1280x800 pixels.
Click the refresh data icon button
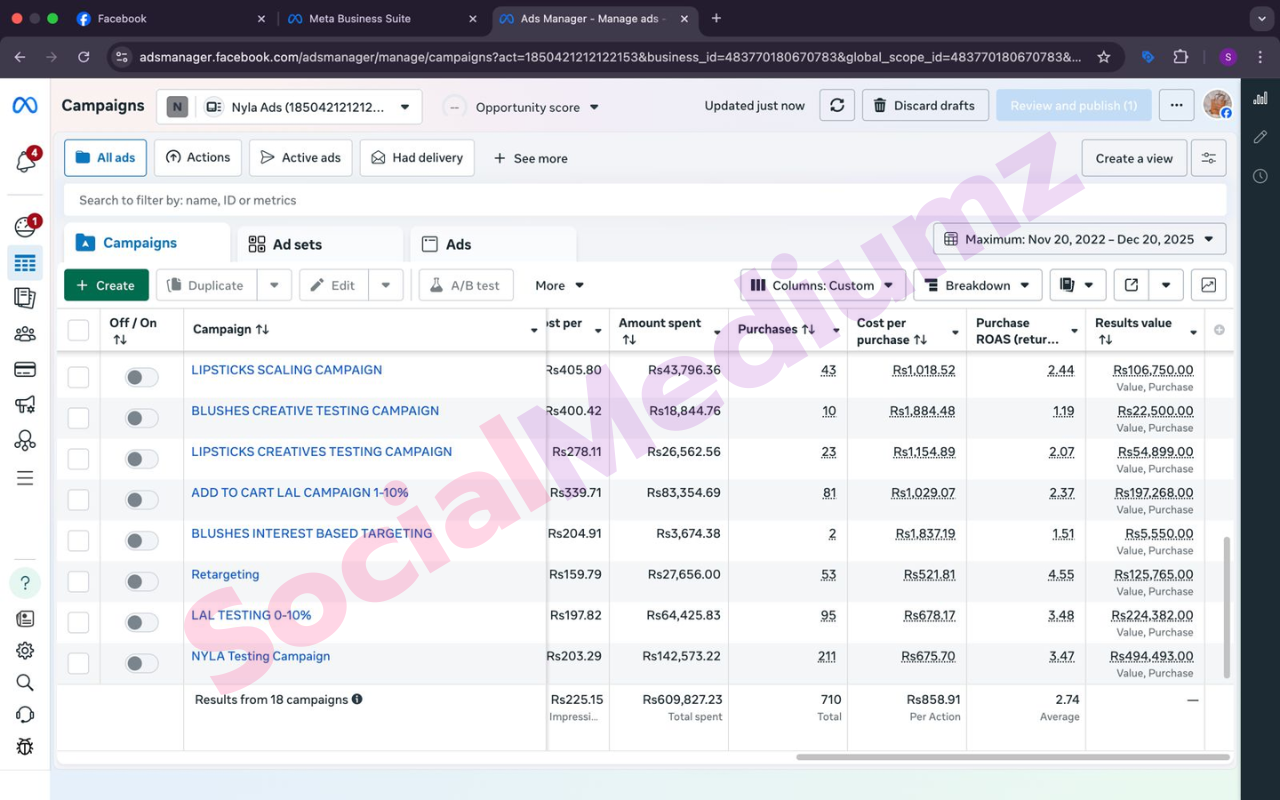click(x=837, y=105)
